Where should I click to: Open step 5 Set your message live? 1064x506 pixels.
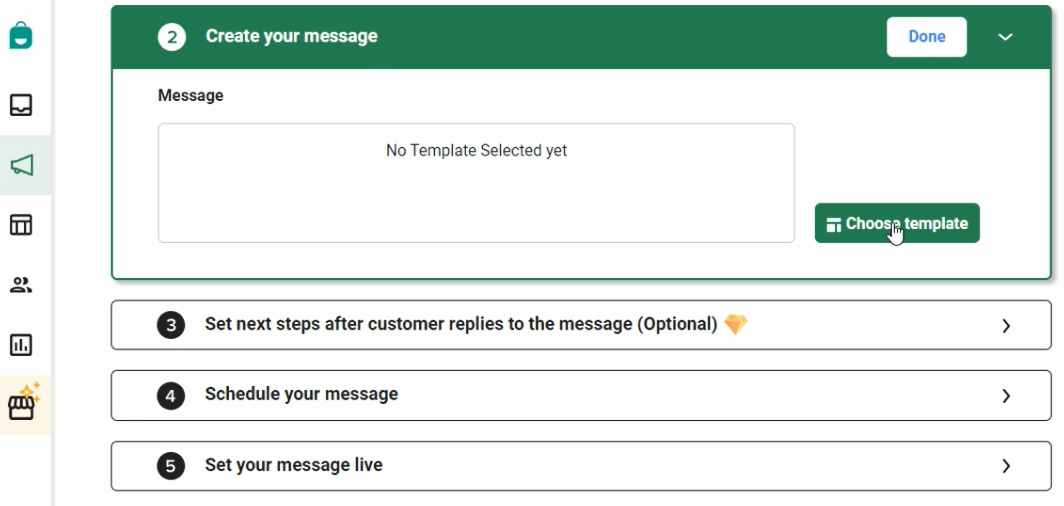coord(581,466)
